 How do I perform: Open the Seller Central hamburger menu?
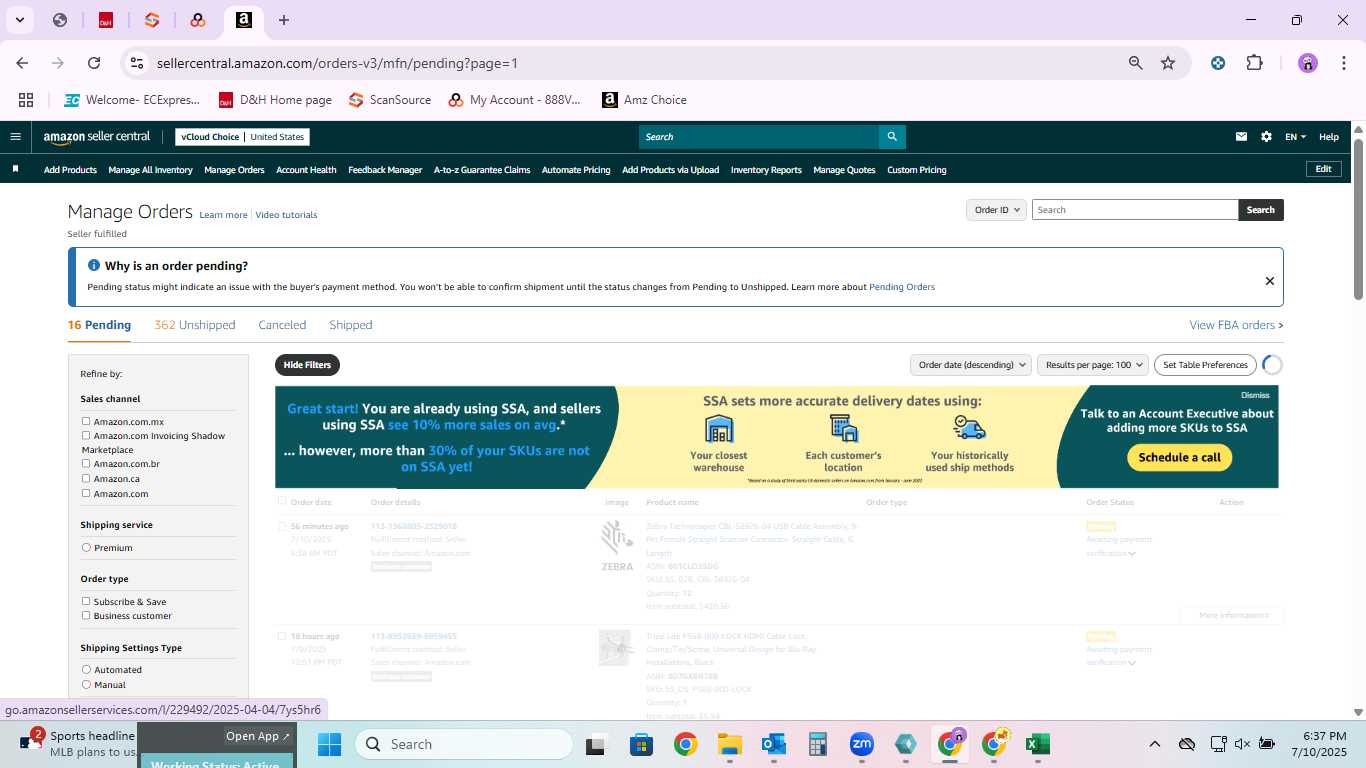pos(15,137)
